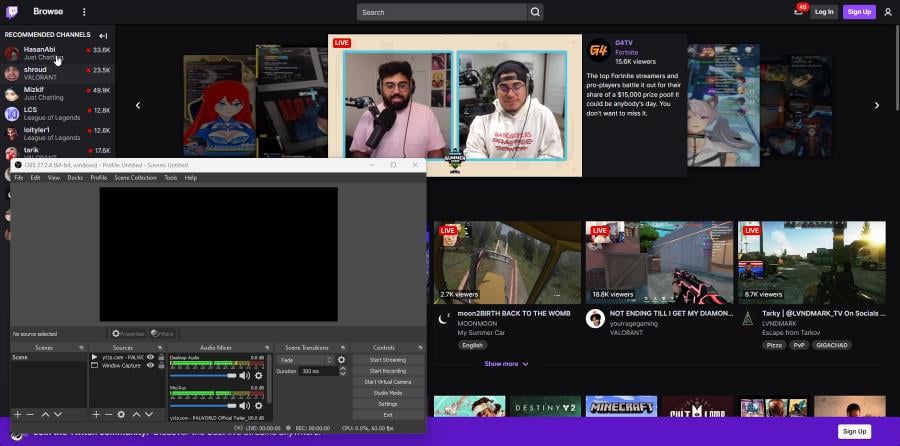Open the Browse link on Twitch
Image resolution: width=900 pixels, height=446 pixels.
[48, 11]
